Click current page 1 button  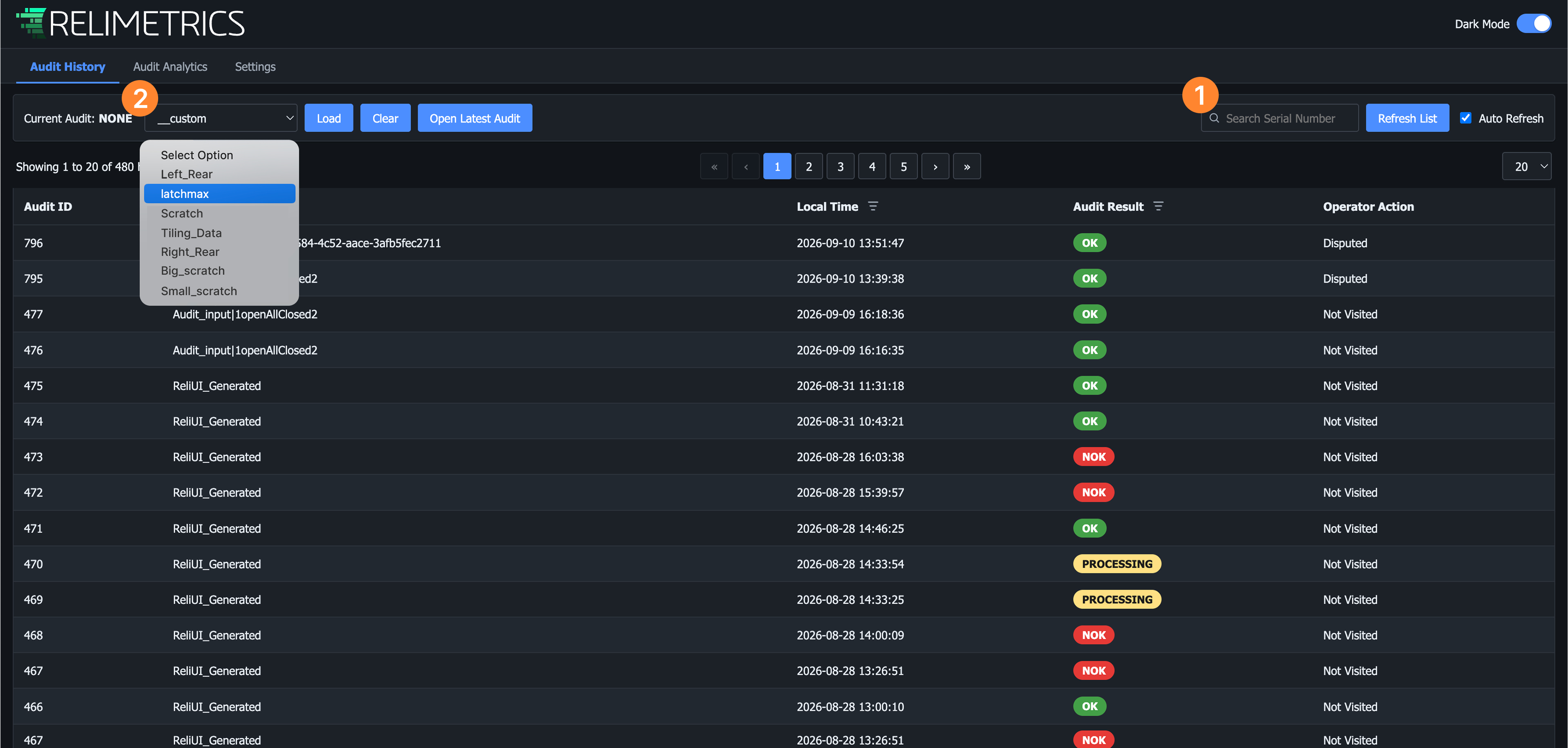tap(777, 166)
